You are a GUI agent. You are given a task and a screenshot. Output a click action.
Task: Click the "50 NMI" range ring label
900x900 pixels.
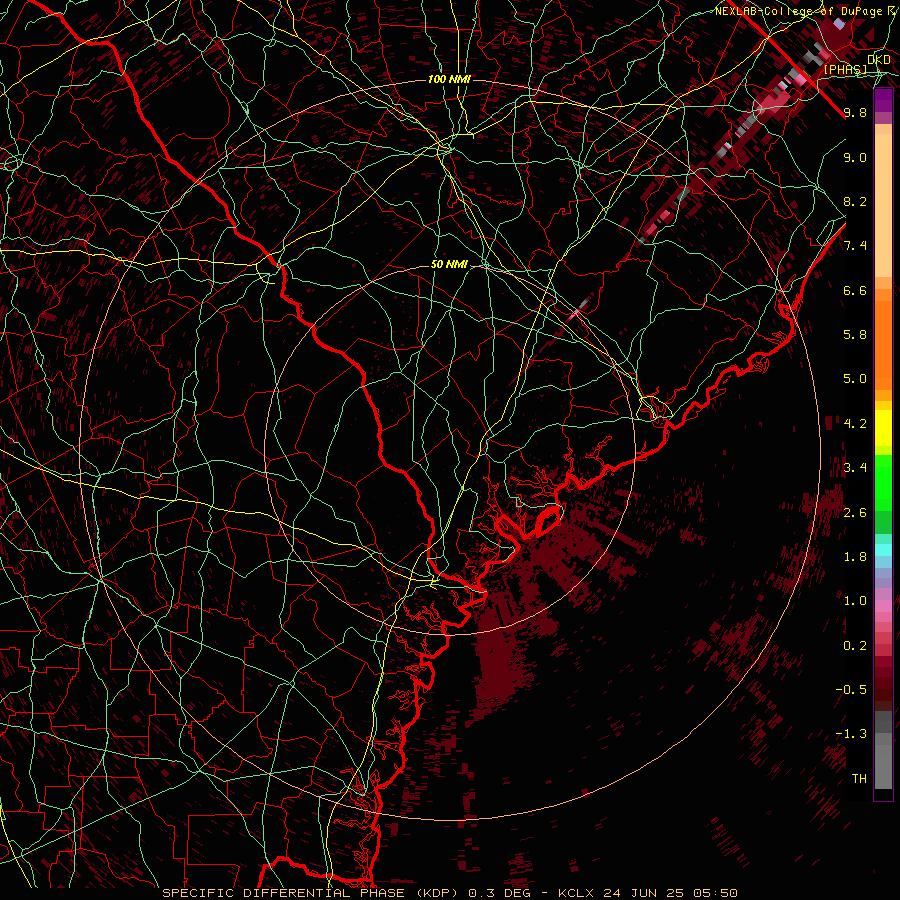pos(449,264)
